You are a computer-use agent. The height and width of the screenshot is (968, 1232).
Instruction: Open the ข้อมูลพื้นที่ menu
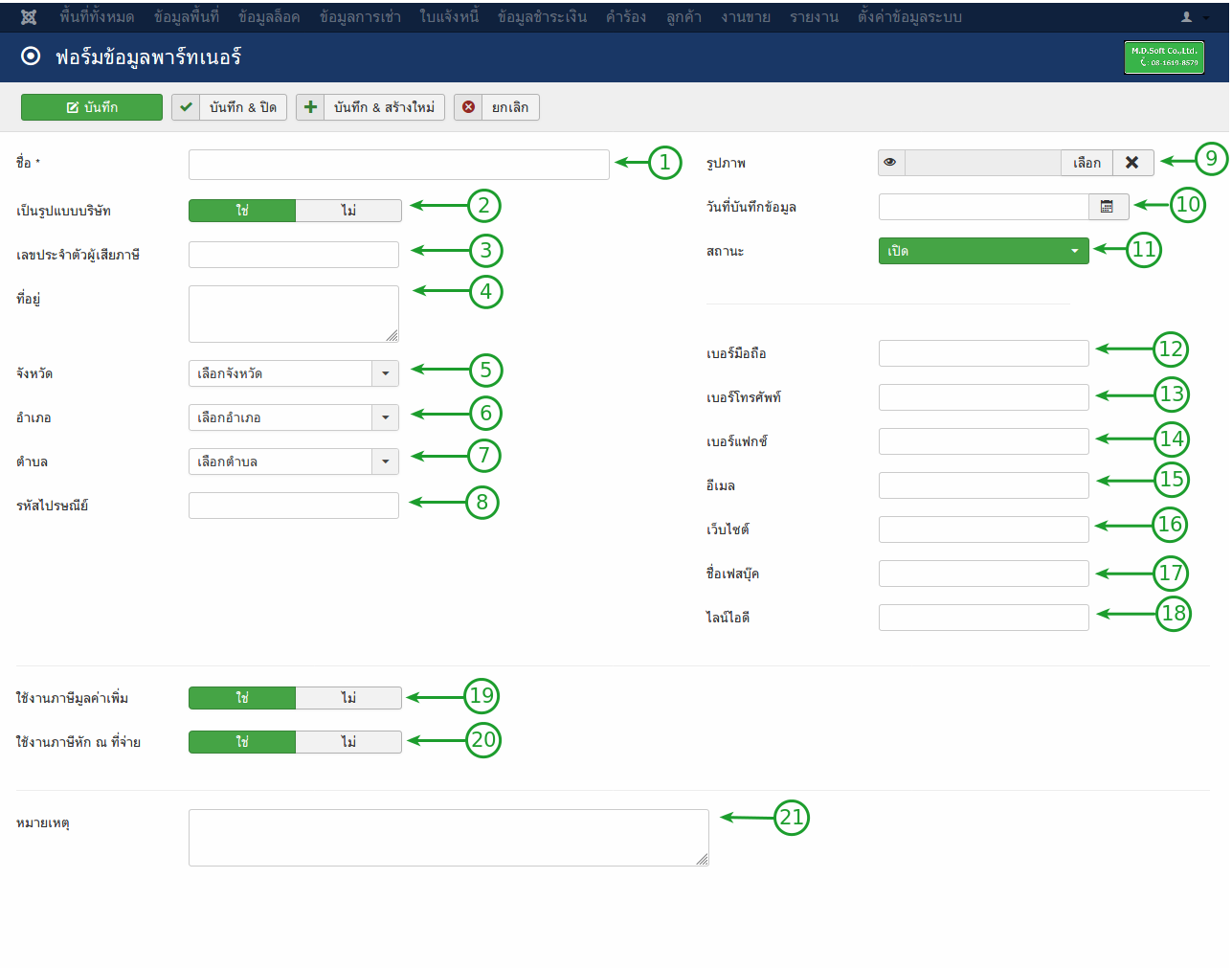[x=187, y=16]
